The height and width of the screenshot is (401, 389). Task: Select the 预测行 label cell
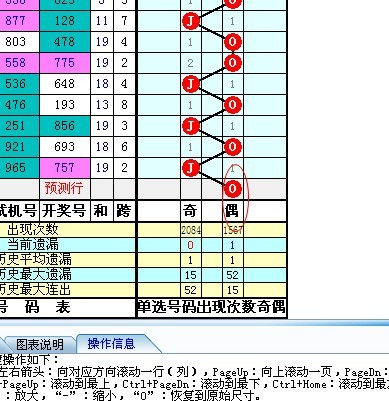point(65,188)
